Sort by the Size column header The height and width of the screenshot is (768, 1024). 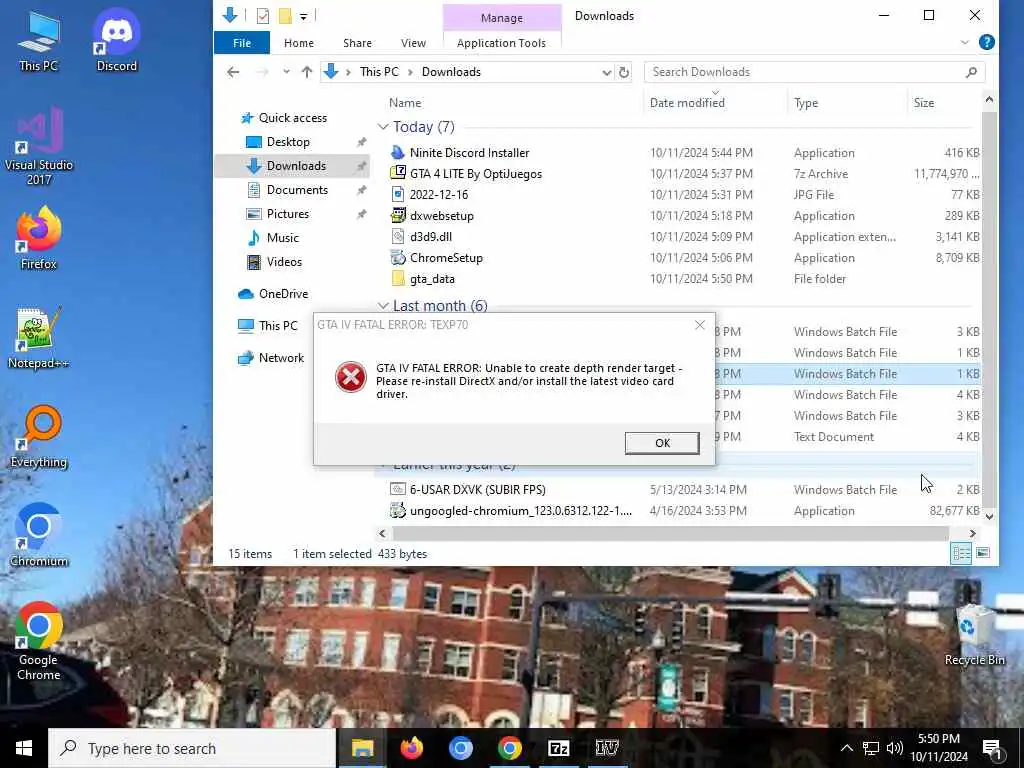click(923, 103)
